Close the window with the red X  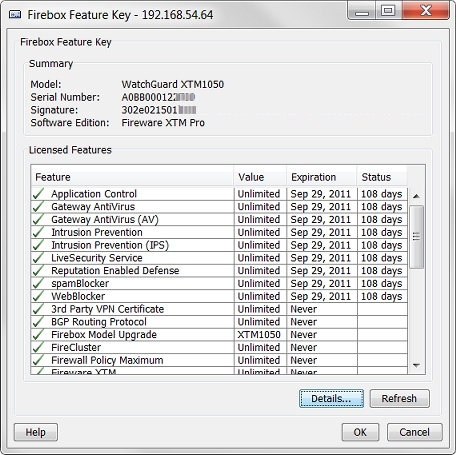pyautogui.click(x=426, y=10)
